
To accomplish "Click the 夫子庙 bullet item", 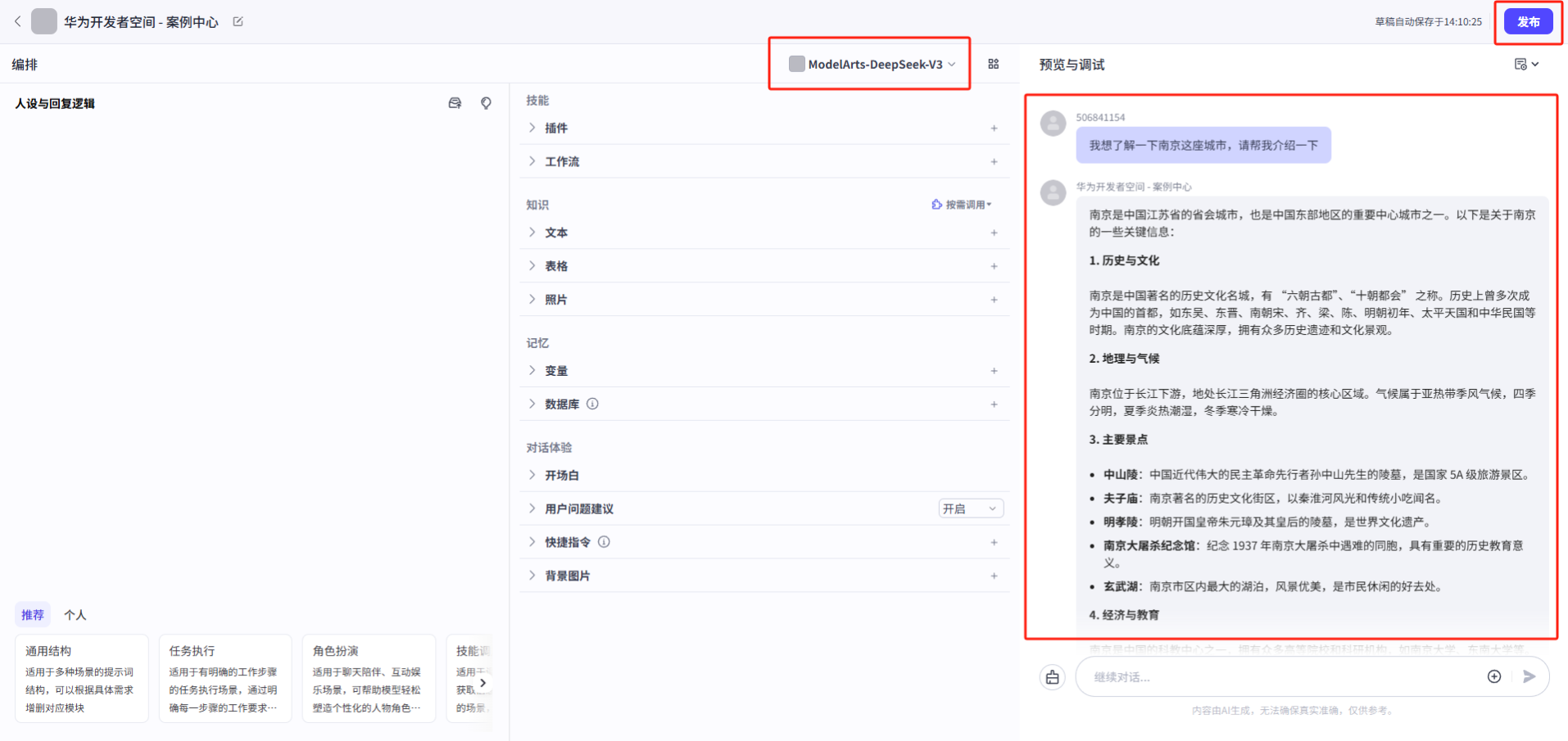I will 1272,498.
